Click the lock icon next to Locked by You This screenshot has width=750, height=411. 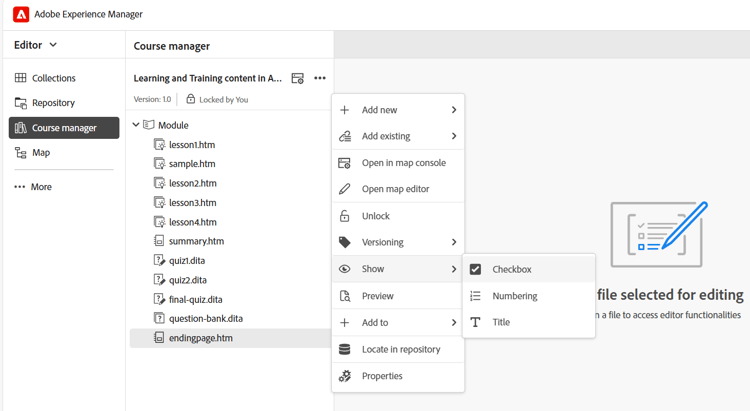point(191,100)
